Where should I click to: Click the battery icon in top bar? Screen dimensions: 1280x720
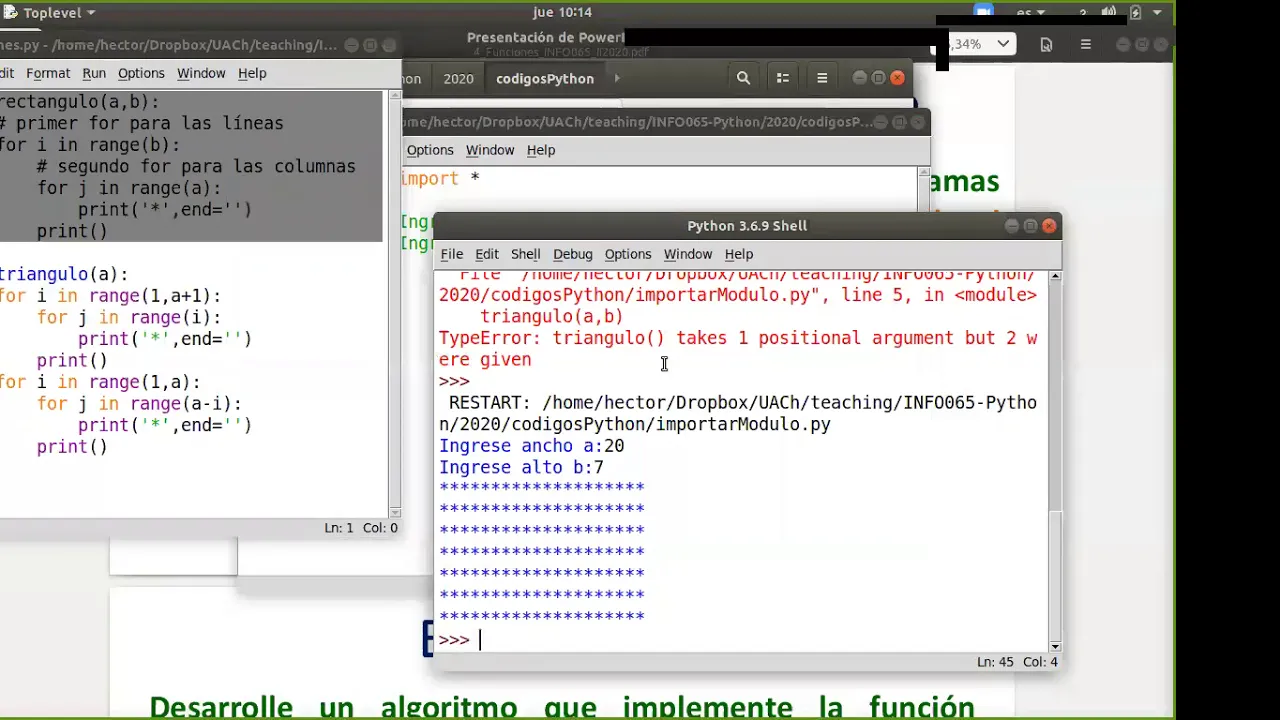1135,12
